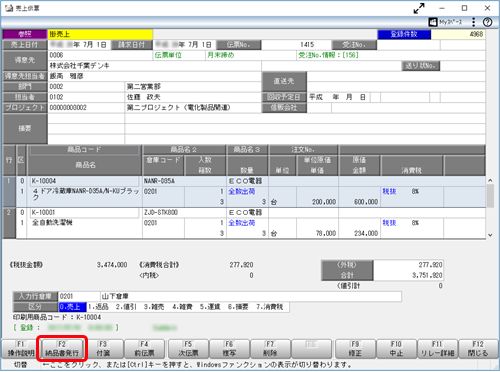Click amount 600,000 cell
The width and height of the screenshot is (500, 372).
tap(359, 202)
